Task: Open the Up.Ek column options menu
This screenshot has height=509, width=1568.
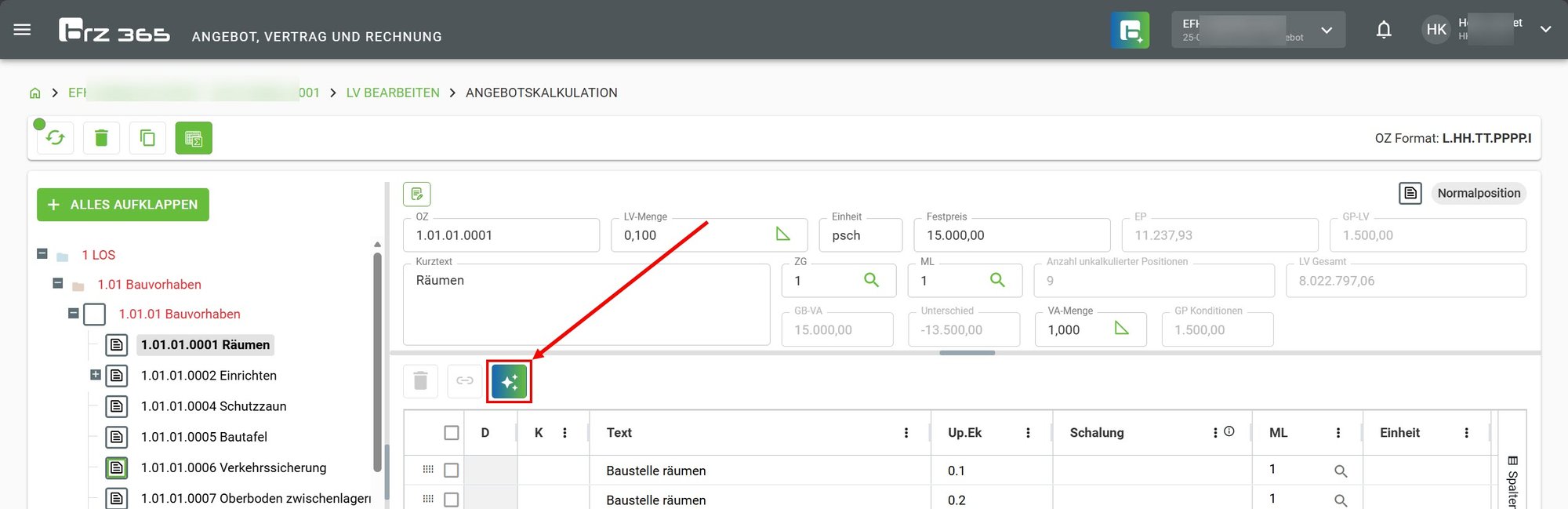Action: coord(1028,433)
